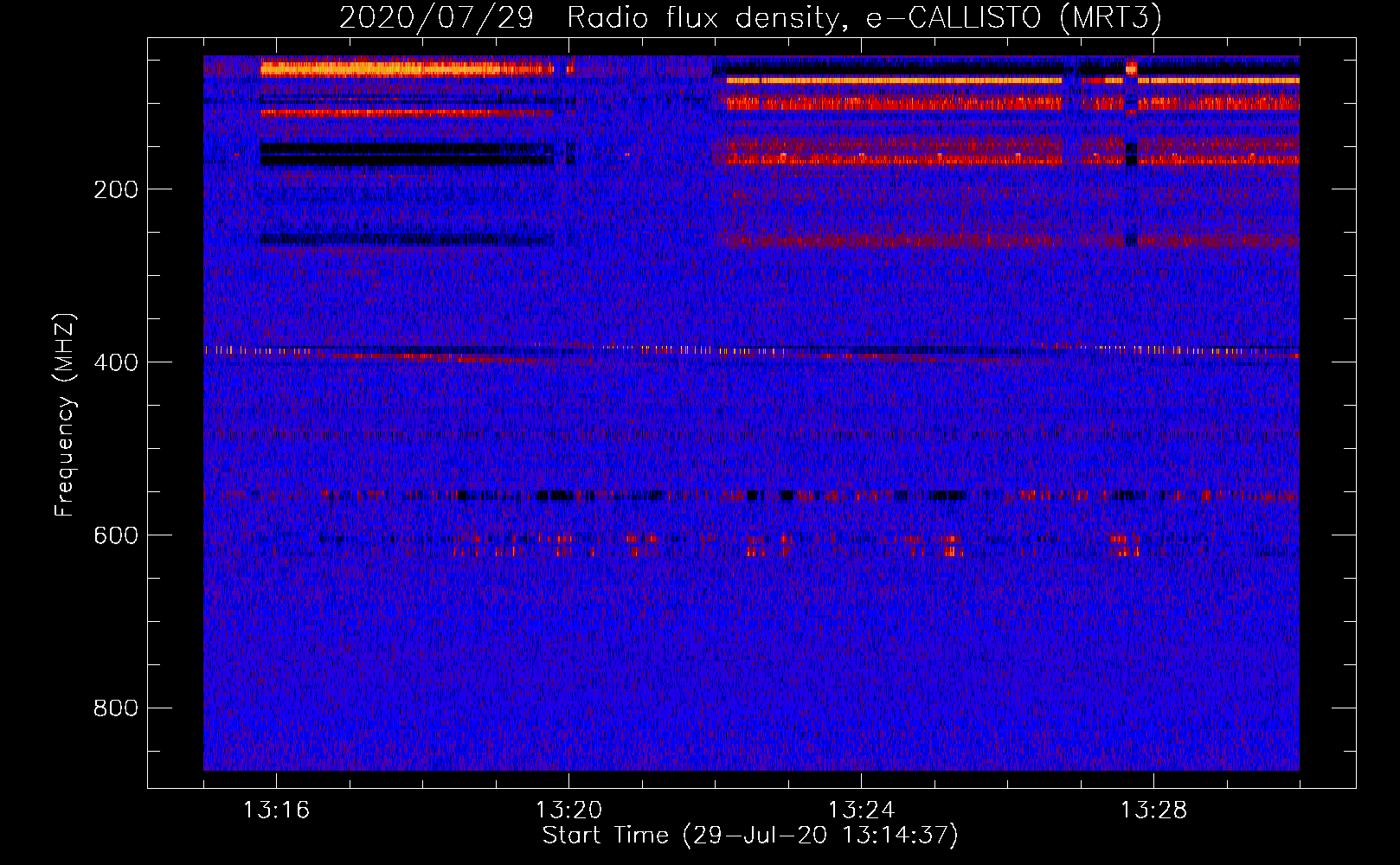Click the 800 frequency tick label
Screen dimensions: 1400x865
coord(116,708)
